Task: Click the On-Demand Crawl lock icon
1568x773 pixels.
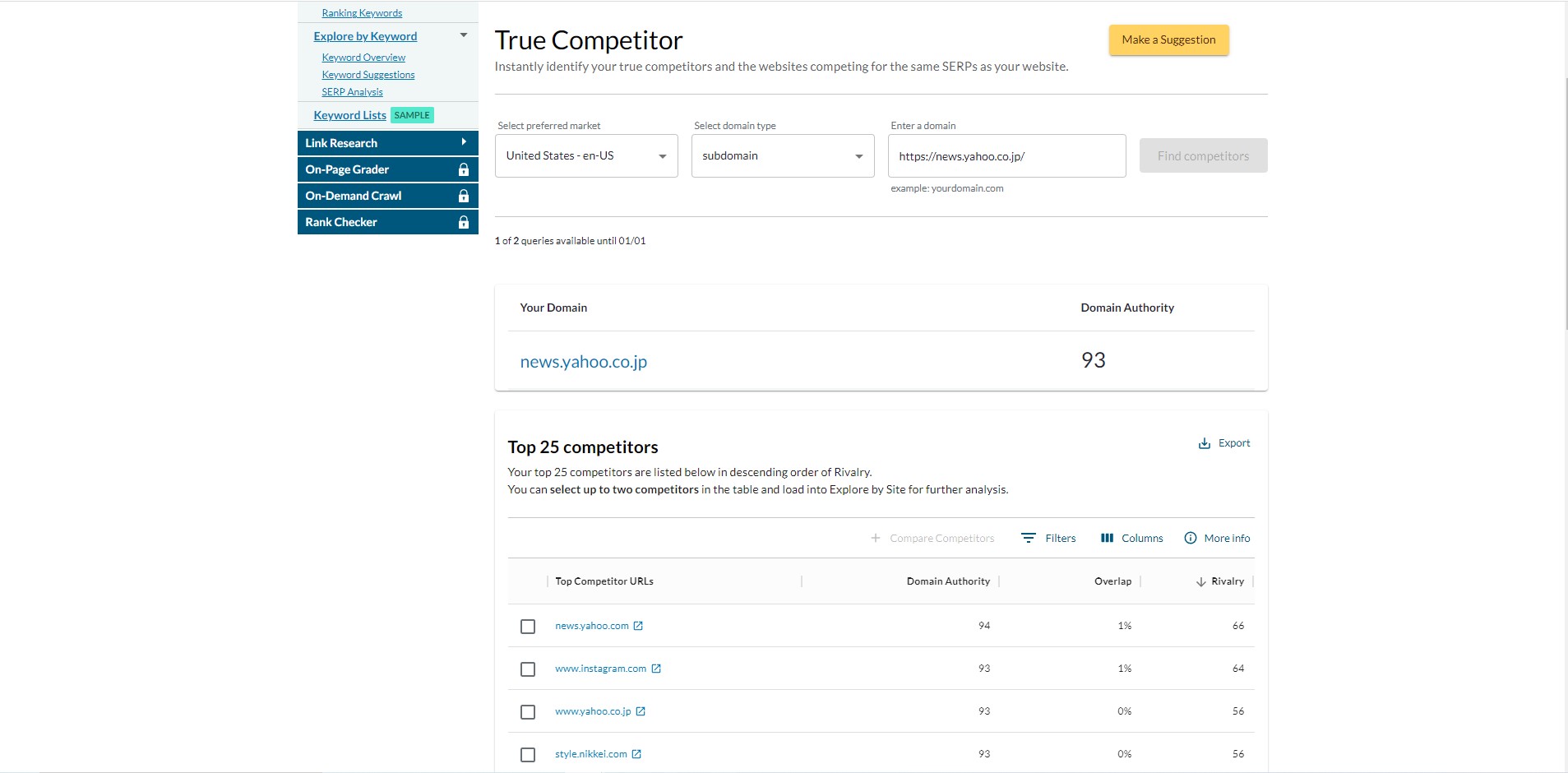Action: pyautogui.click(x=464, y=196)
